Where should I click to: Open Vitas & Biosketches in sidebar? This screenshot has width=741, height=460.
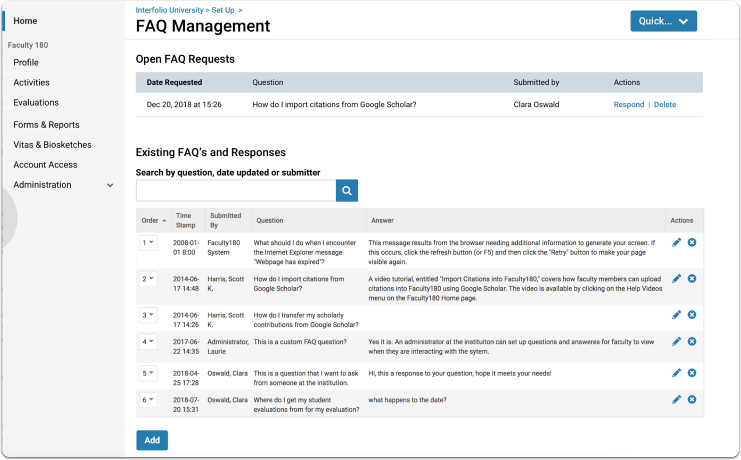pyautogui.click(x=52, y=145)
